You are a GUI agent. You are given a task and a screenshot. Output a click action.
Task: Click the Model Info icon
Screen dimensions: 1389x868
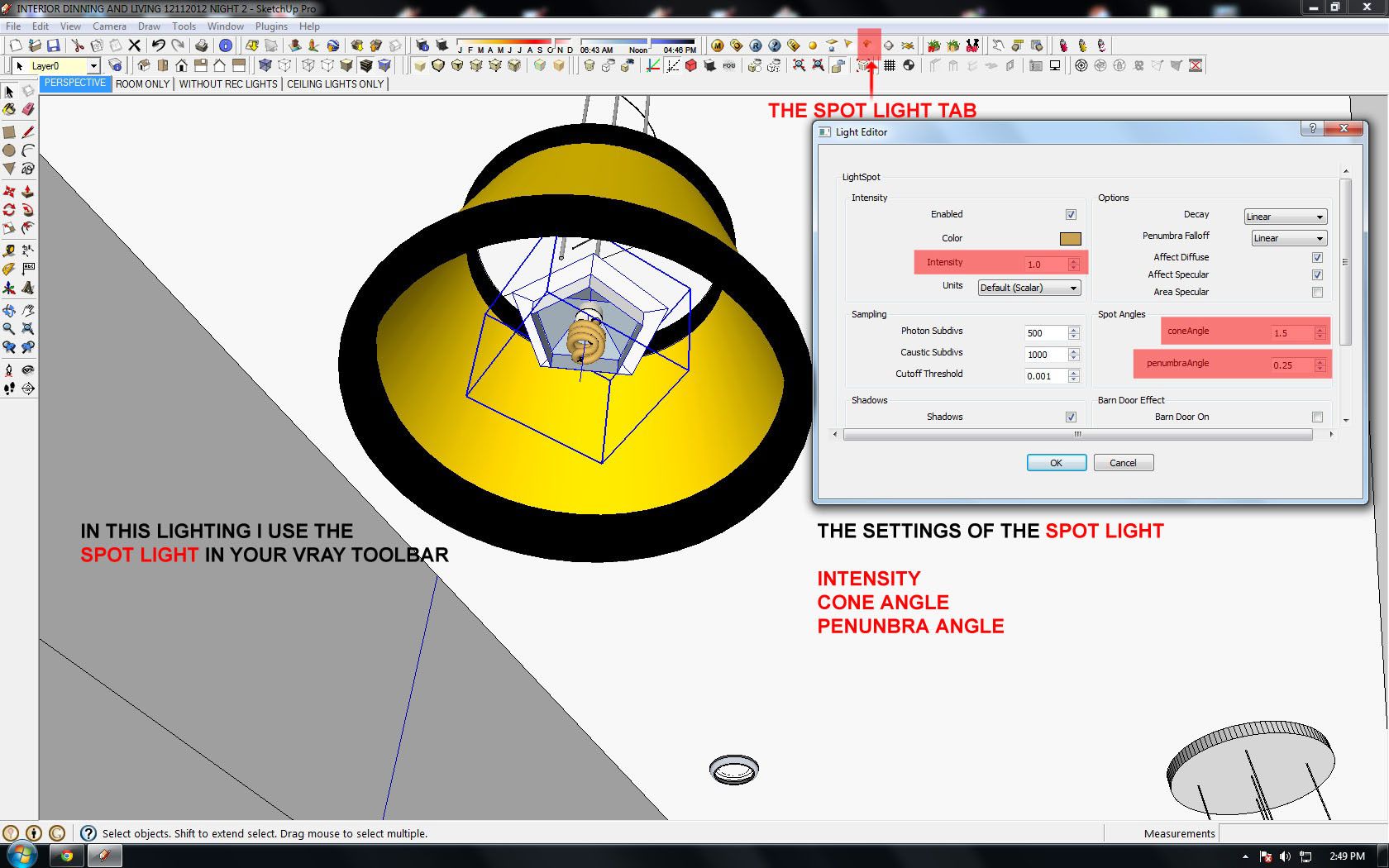click(x=225, y=45)
